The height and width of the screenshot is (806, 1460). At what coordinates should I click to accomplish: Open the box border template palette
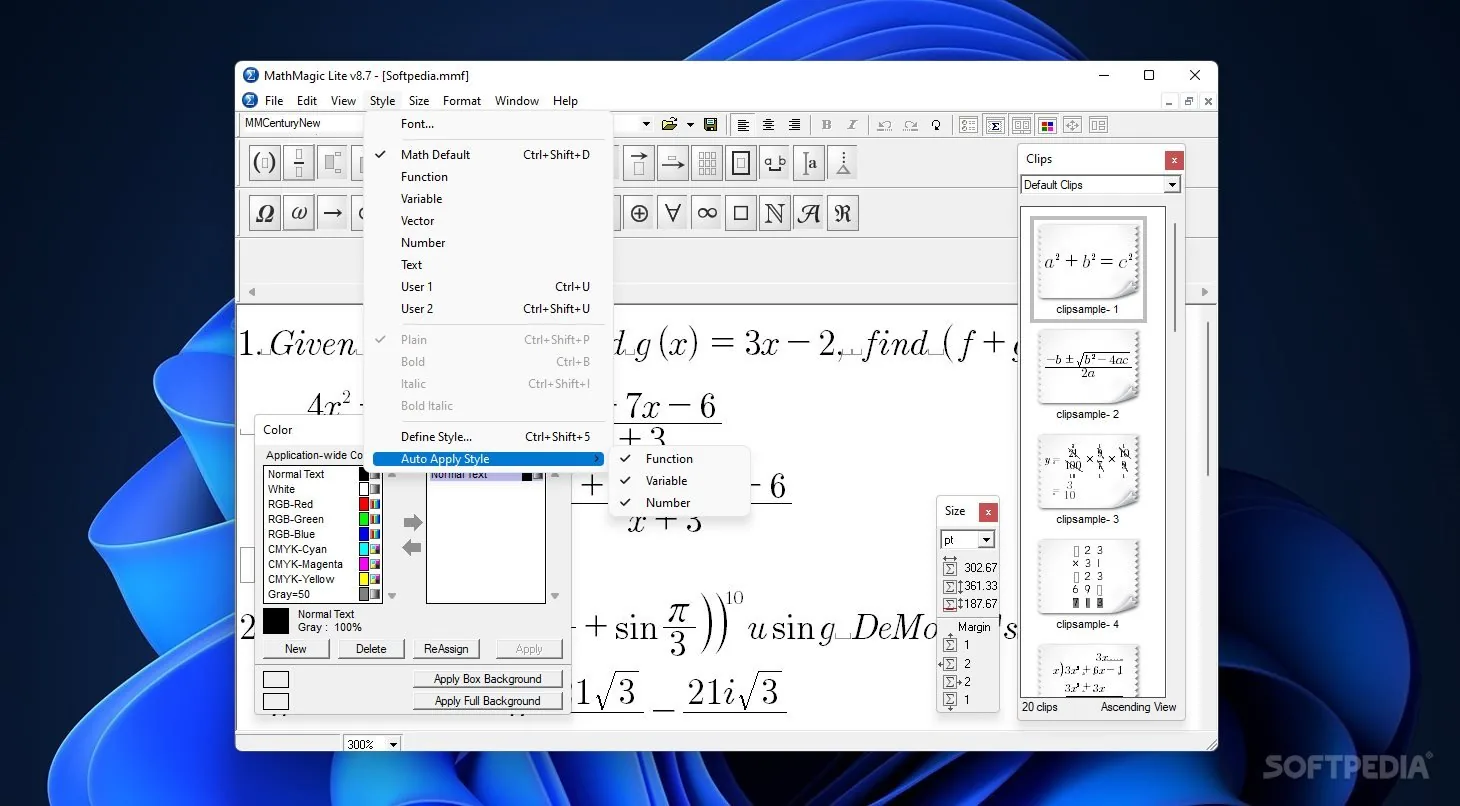[x=741, y=162]
